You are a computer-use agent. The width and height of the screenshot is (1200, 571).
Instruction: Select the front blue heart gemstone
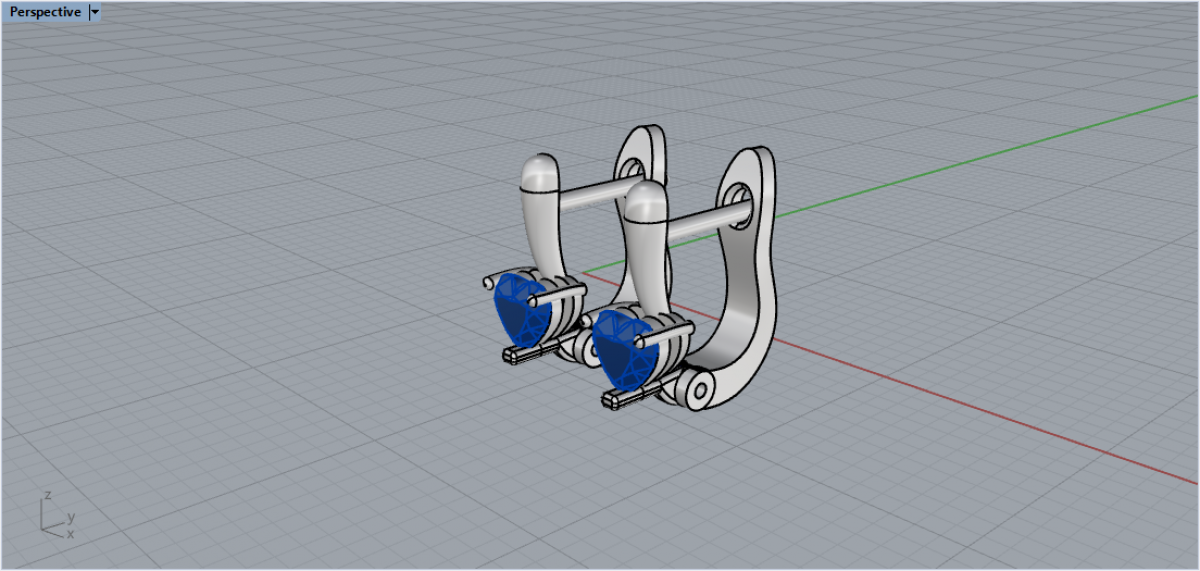pos(623,348)
